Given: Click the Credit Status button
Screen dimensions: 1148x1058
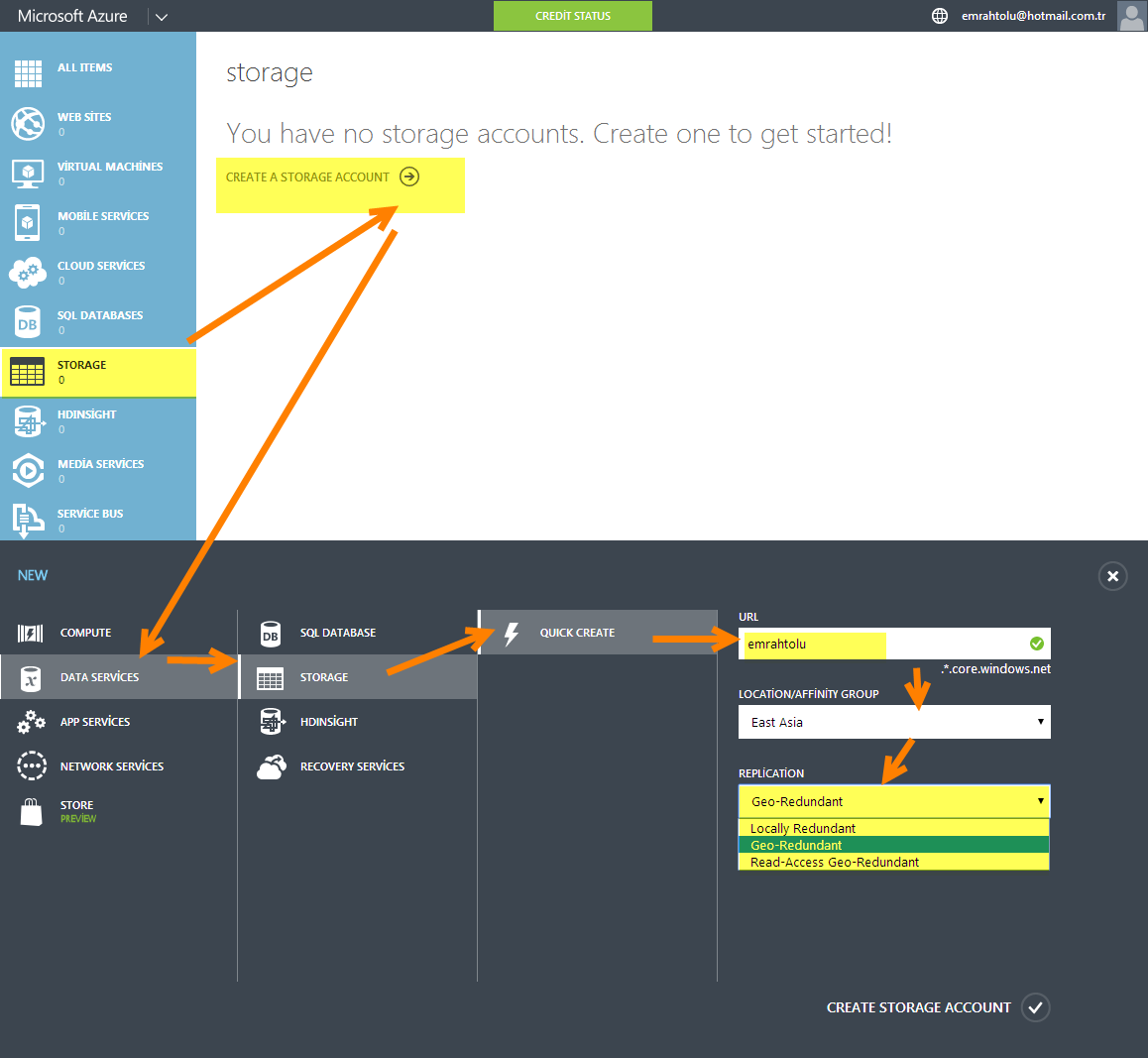Looking at the screenshot, I should click(x=573, y=16).
